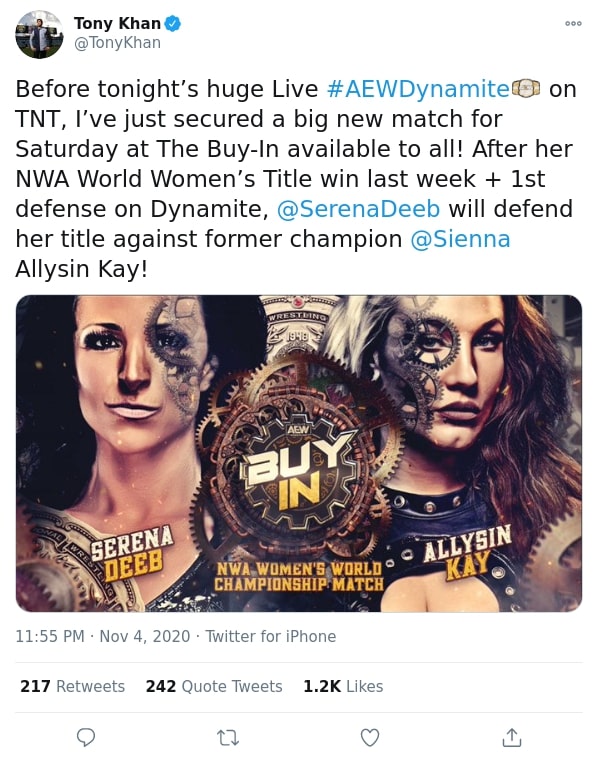Click the championship belt emoji icon
Image resolution: width=598 pixels, height=761 pixels.
click(526, 88)
